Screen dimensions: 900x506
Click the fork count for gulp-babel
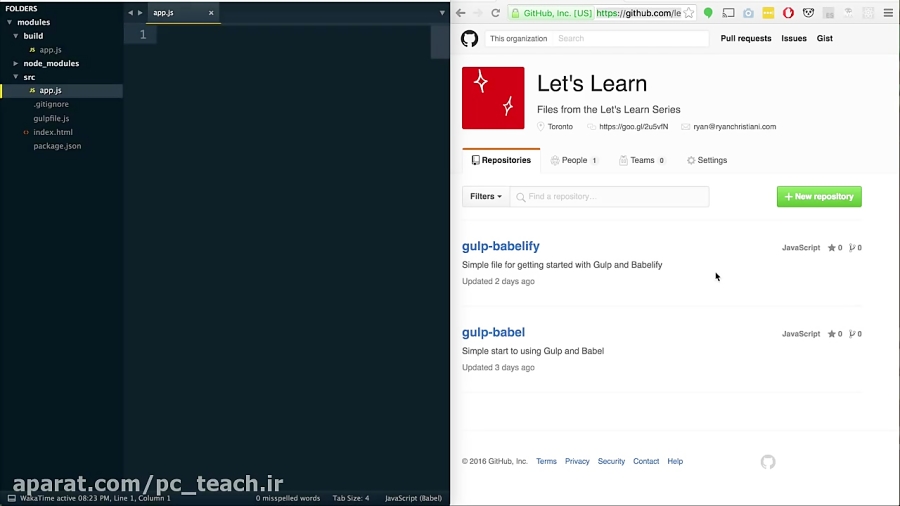click(x=855, y=334)
